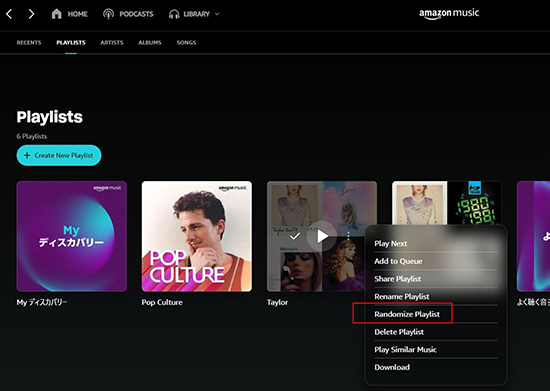This screenshot has height=391, width=550.
Task: Play the Taylor playlist
Action: point(322,236)
